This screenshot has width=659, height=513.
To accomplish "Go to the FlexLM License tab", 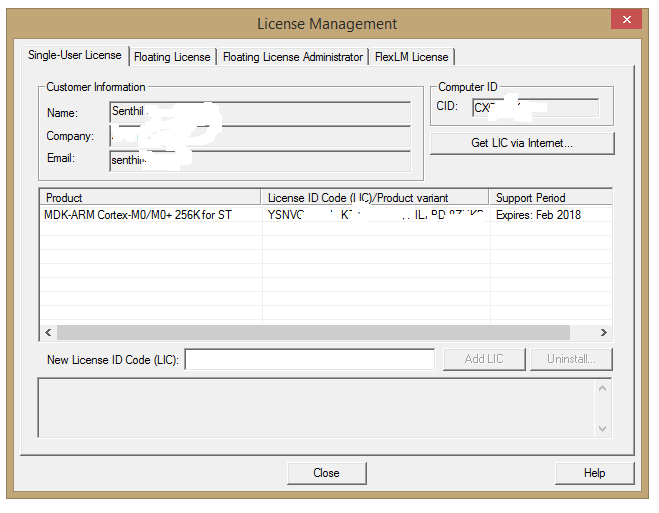I will [411, 57].
